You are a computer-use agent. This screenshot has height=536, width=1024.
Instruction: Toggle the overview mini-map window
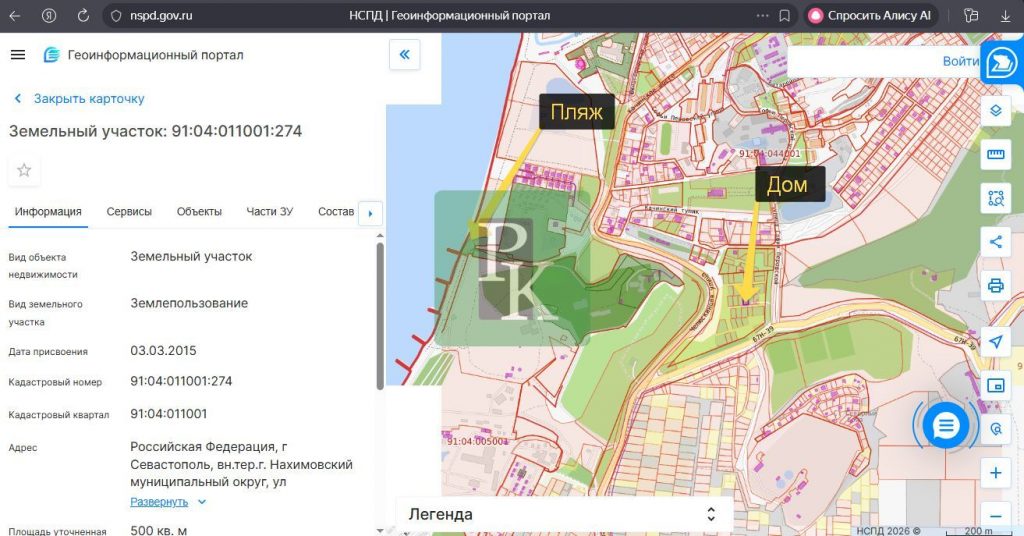click(995, 385)
